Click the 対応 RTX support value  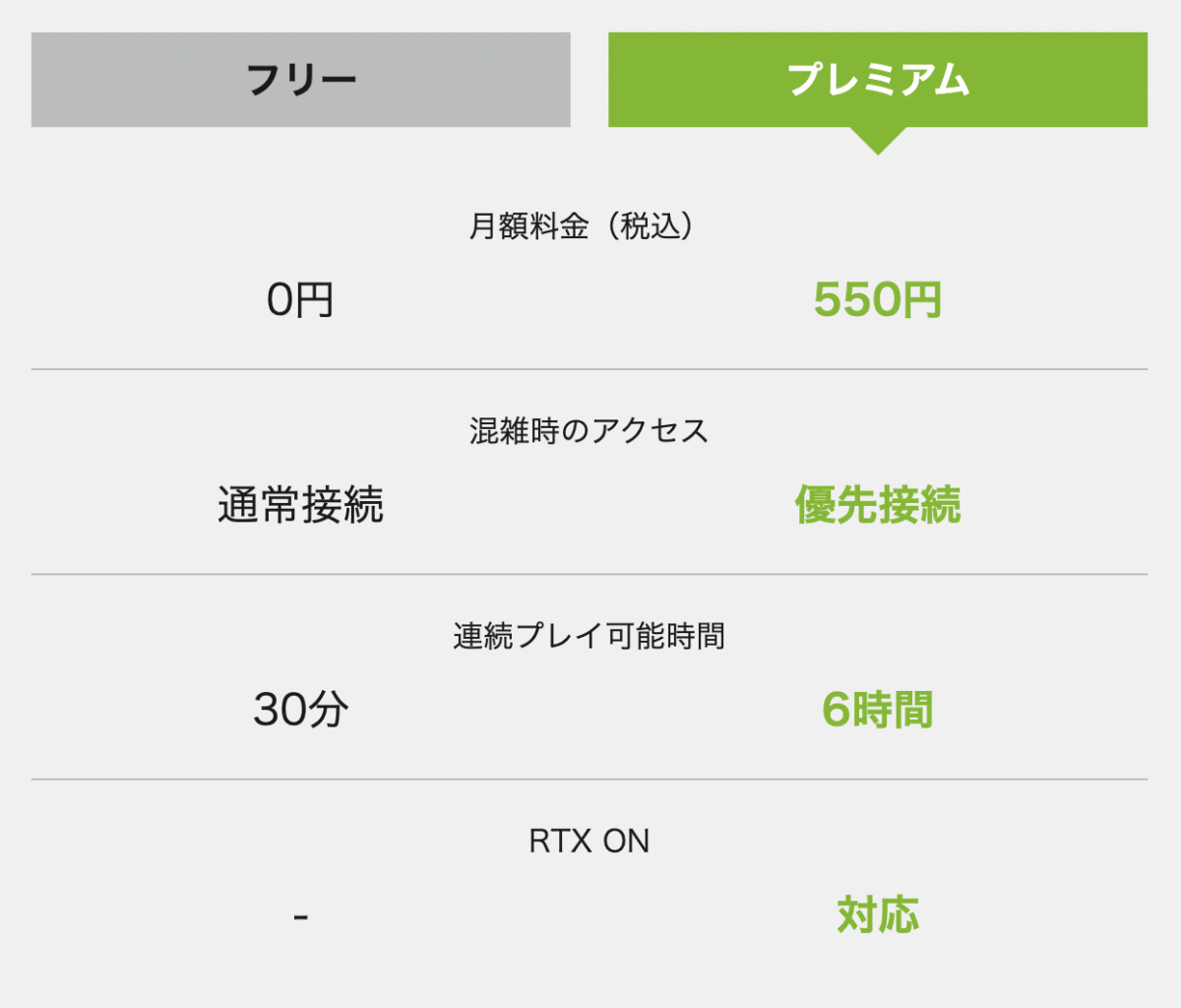click(x=877, y=914)
